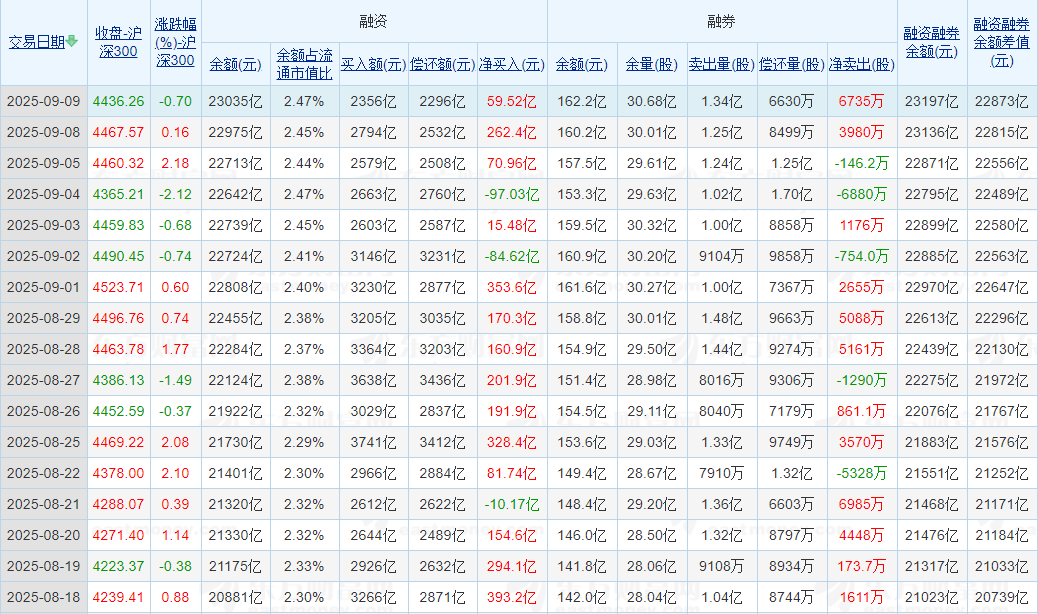Click net buy value -97.03亿
The width and height of the screenshot is (1038, 614).
[x=512, y=195]
